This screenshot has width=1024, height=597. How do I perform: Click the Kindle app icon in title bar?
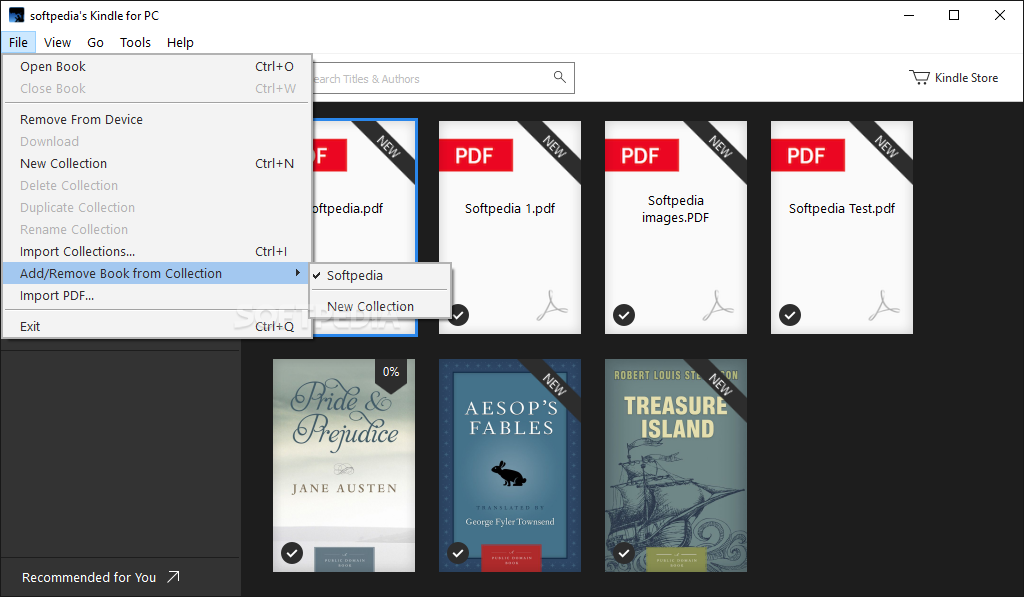coord(16,15)
